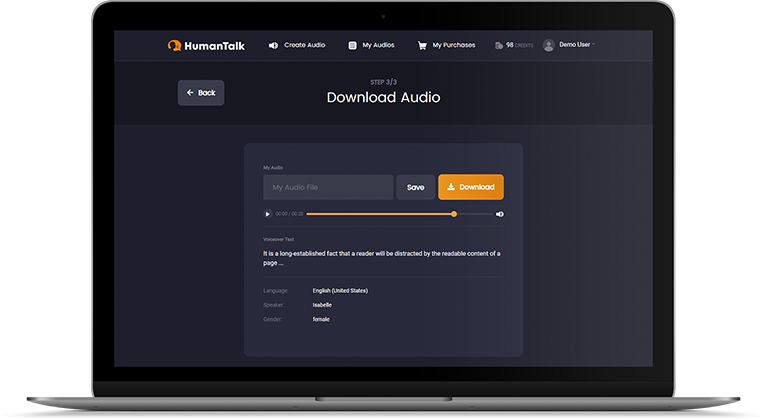Click the My Audio File name field
The width and height of the screenshot is (767, 420).
point(328,187)
